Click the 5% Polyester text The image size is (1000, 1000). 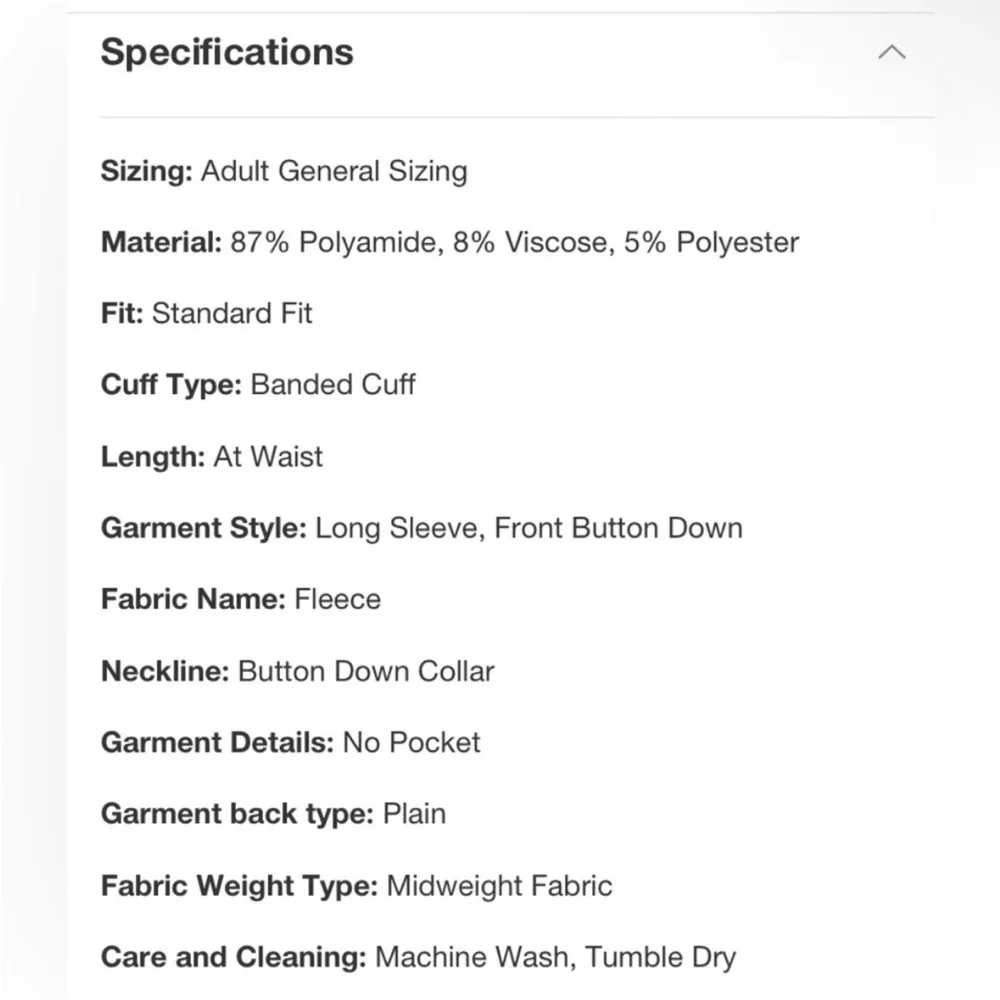pyautogui.click(x=711, y=242)
